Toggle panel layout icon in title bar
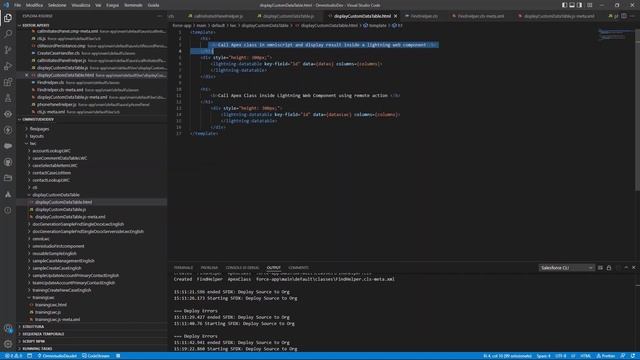Image resolution: width=640 pixels, height=360 pixels. pyautogui.click(x=572, y=5)
